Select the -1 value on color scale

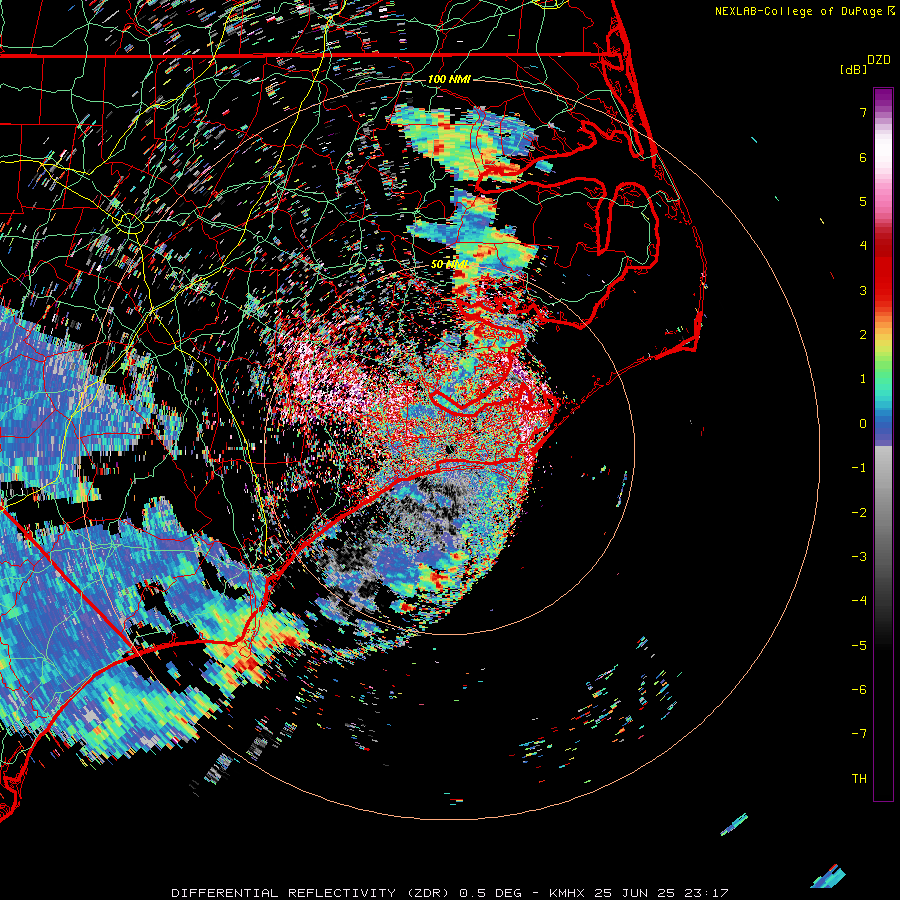(x=859, y=468)
